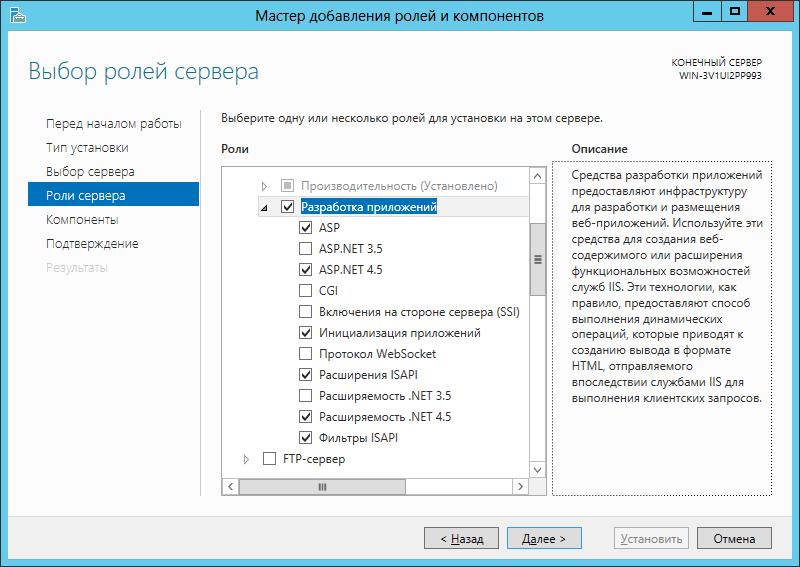Open Подтверждение step

point(92,243)
